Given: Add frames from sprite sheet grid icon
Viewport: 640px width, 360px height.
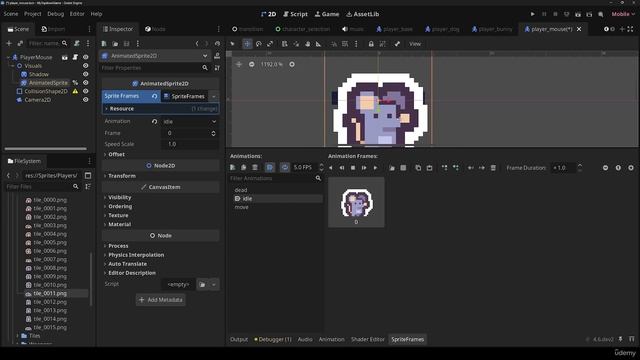Looking at the screenshot, I should point(403,168).
